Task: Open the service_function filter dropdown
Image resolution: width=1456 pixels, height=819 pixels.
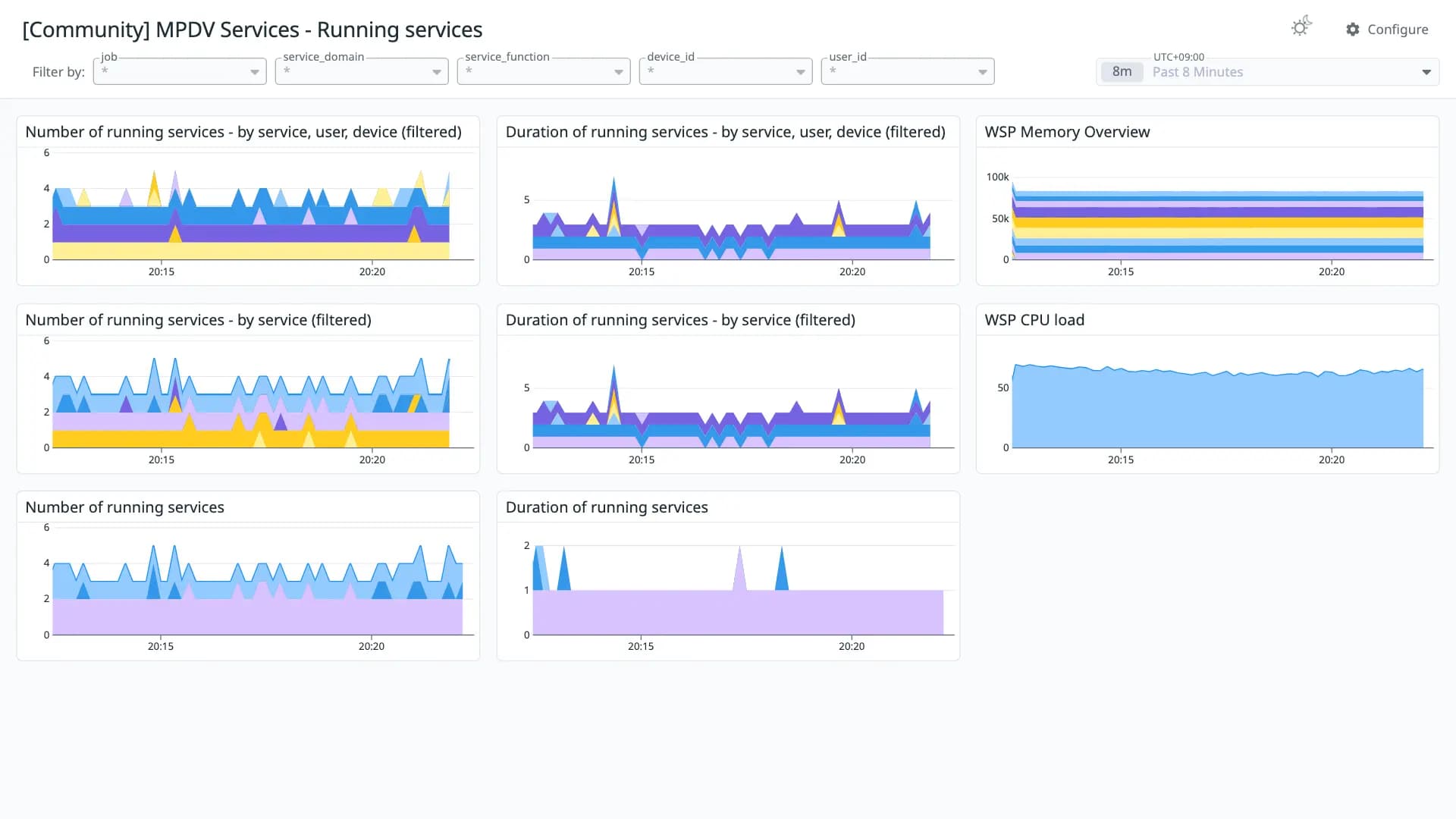Action: (x=544, y=71)
